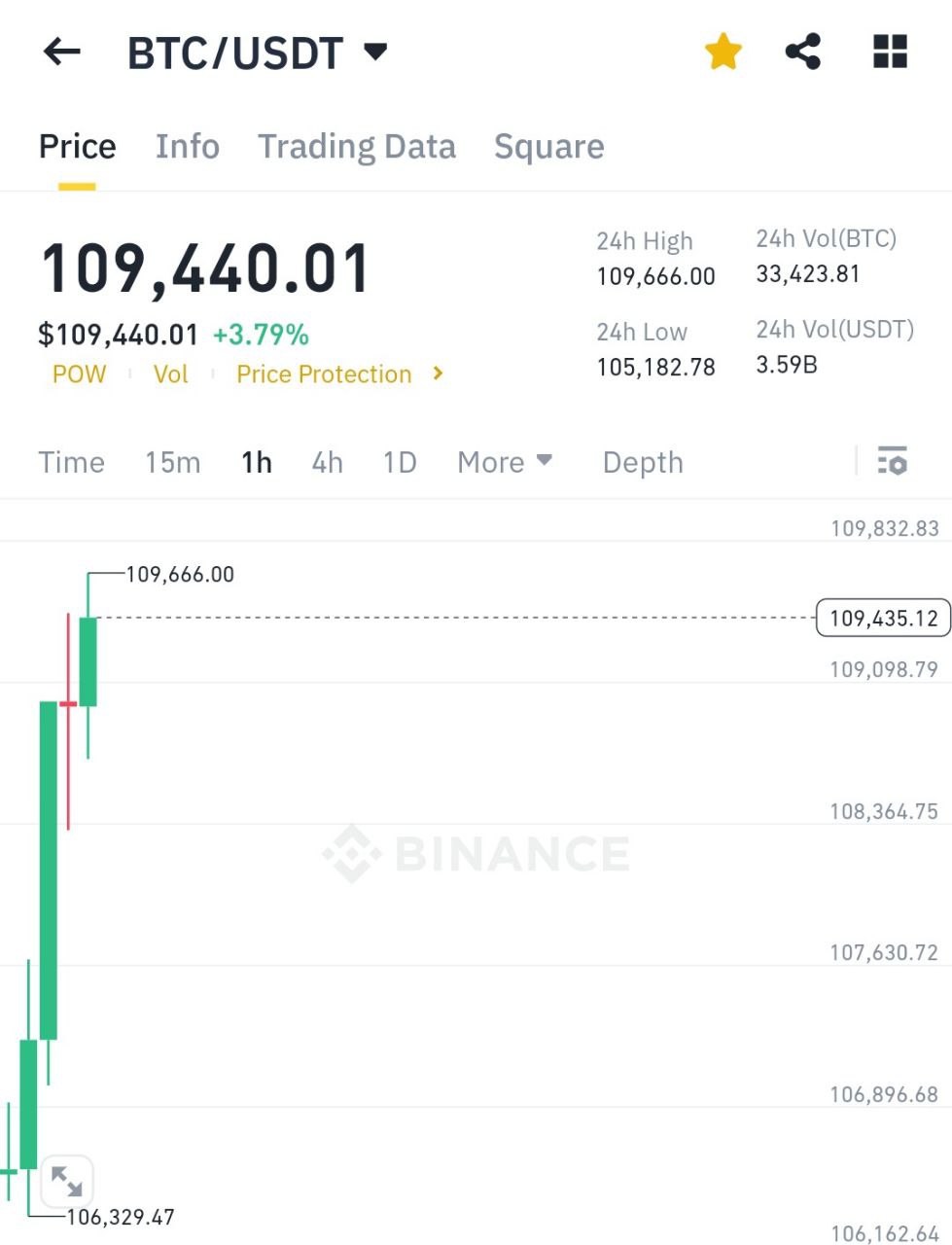Open the Depth chart view
This screenshot has height=1245, width=952.
point(643,462)
